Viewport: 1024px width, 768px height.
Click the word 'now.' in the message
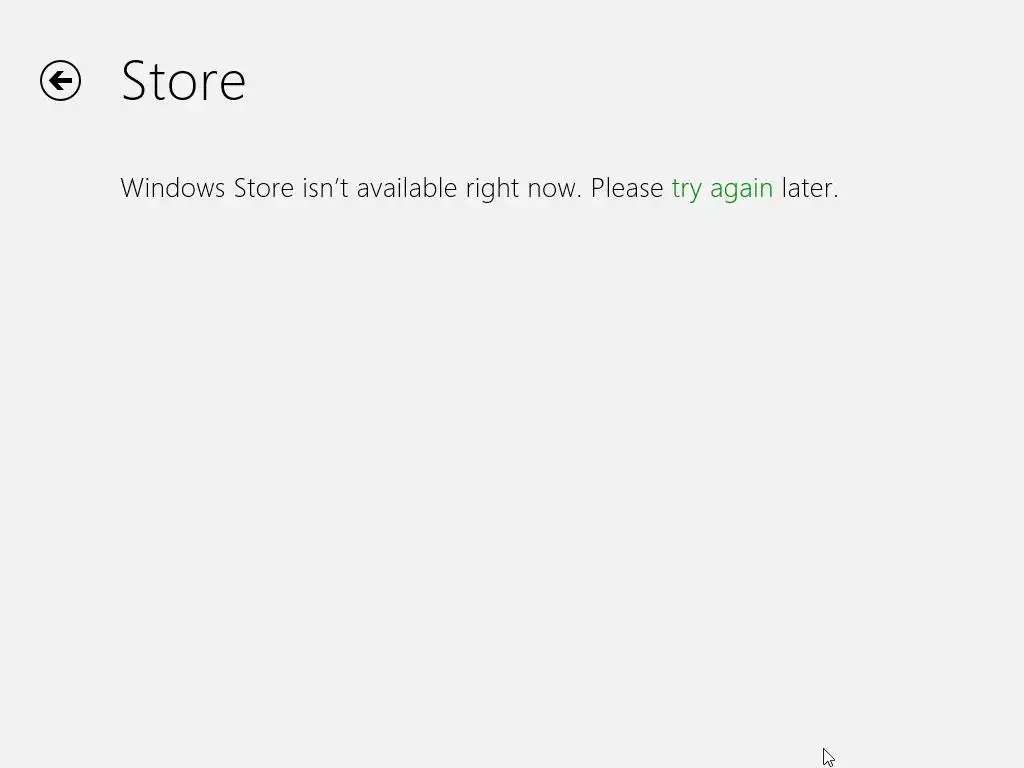(554, 189)
